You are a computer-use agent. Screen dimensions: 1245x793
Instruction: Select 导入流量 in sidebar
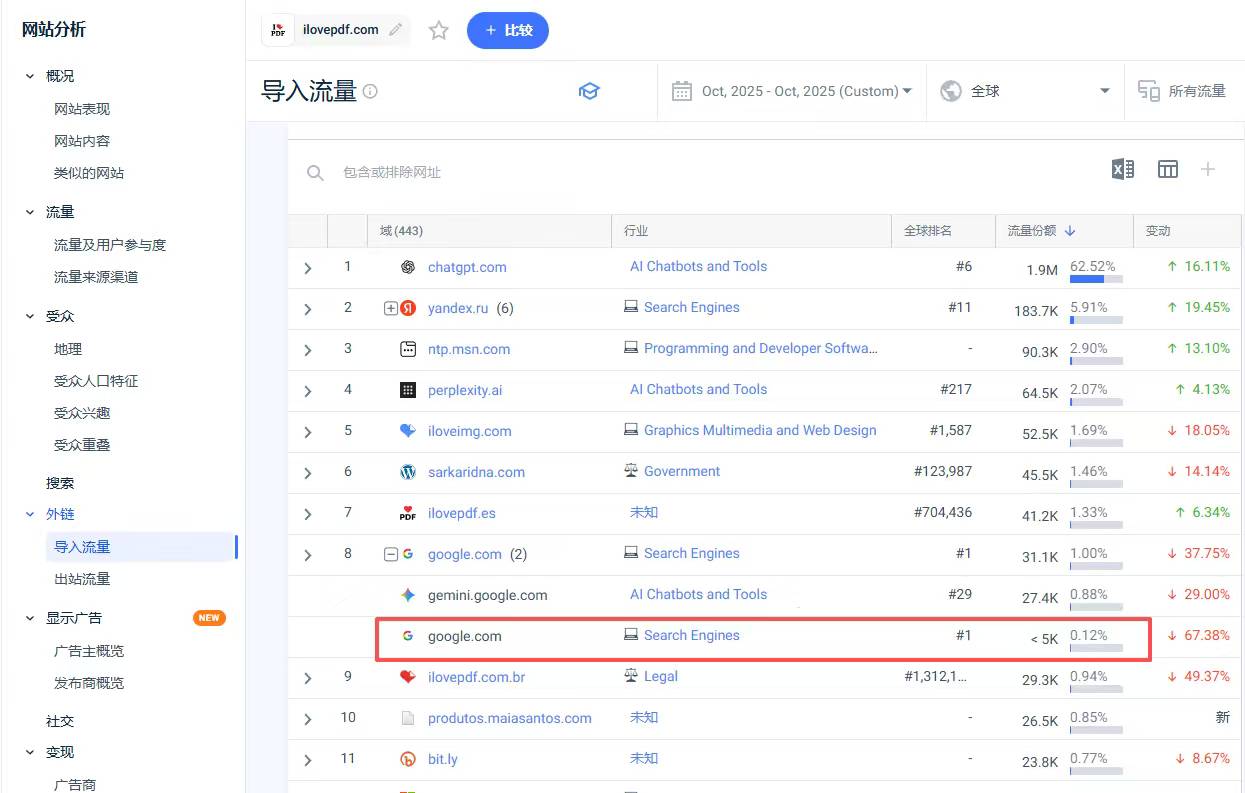[82, 547]
